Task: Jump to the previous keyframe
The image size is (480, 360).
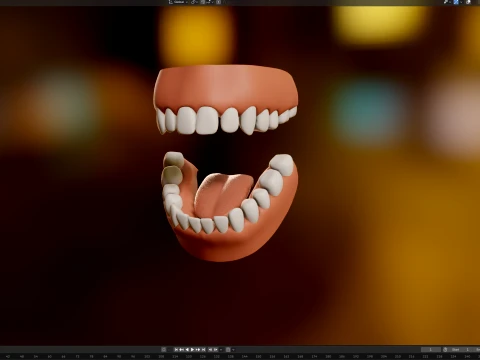Action: pos(182,350)
